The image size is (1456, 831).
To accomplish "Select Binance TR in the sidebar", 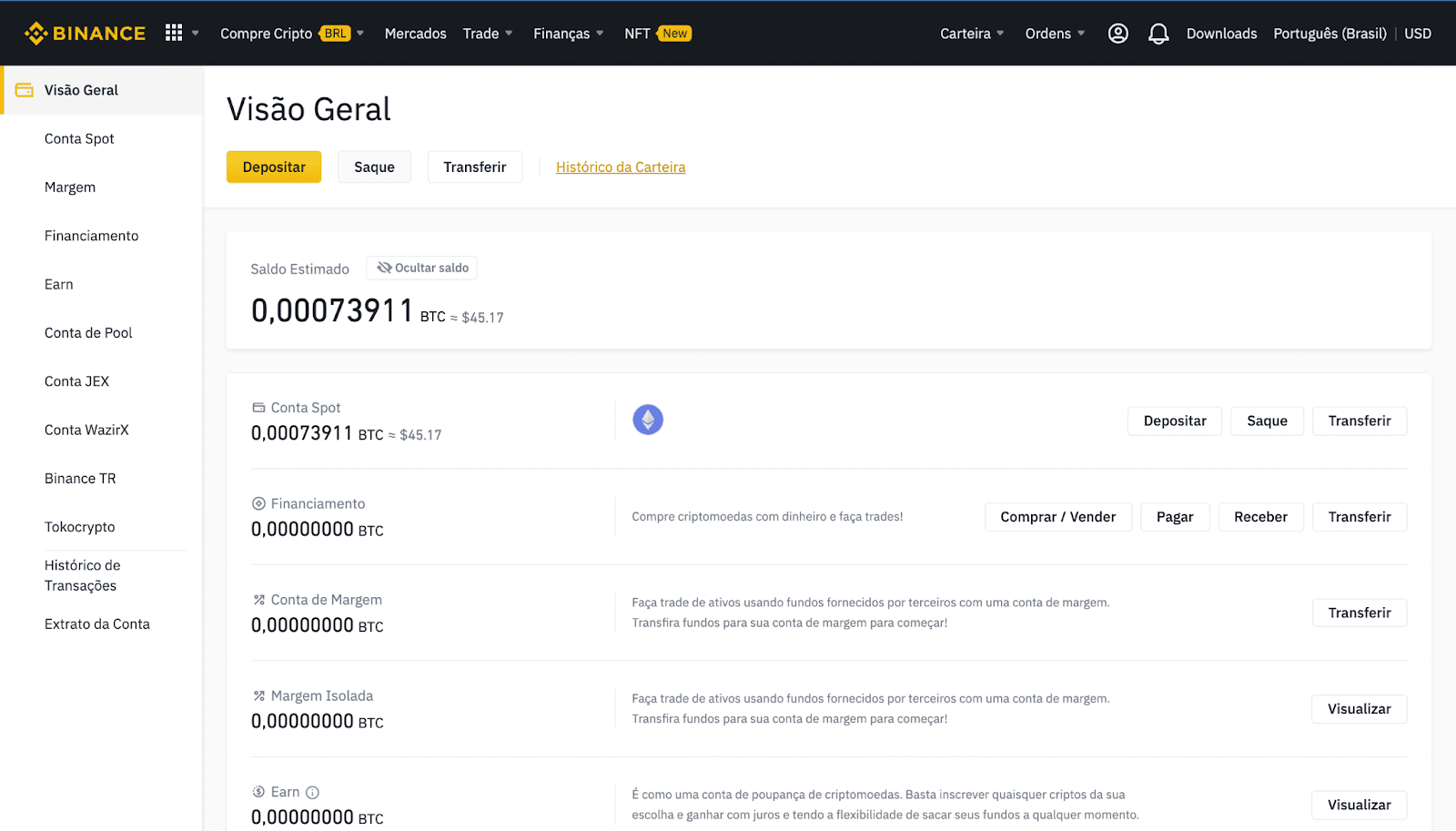I will tap(80, 479).
